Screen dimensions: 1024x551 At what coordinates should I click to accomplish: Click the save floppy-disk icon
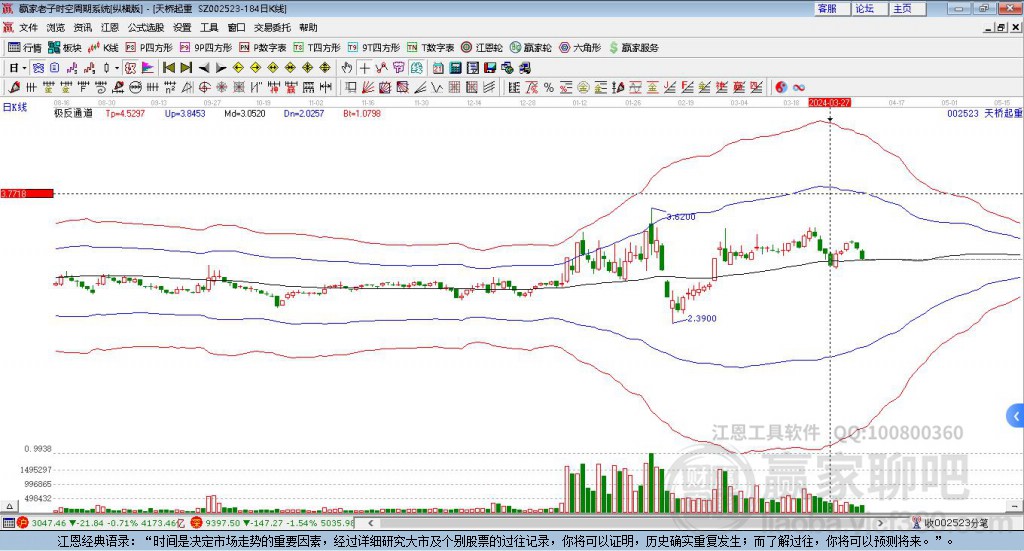490,68
